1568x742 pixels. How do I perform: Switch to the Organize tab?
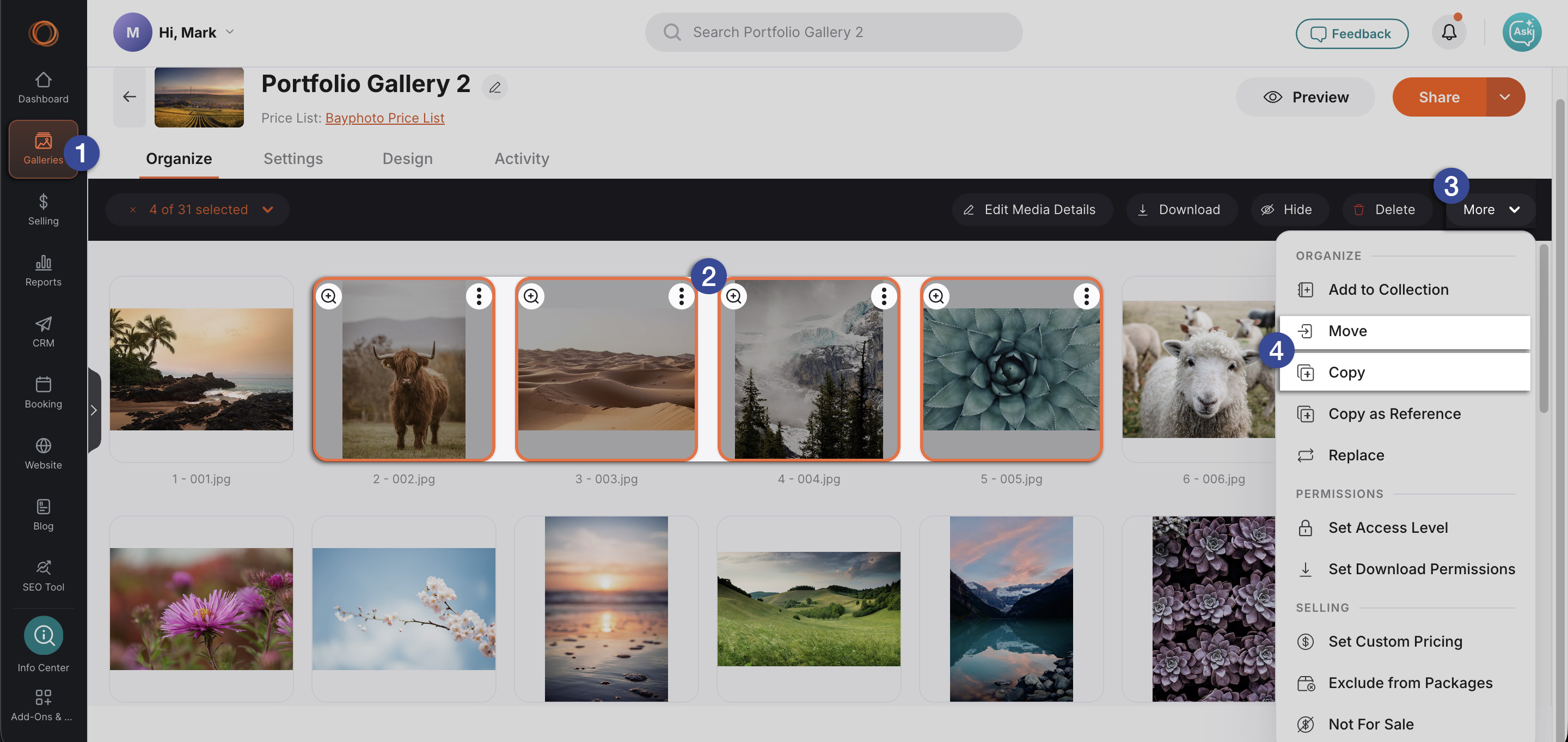coord(179,159)
